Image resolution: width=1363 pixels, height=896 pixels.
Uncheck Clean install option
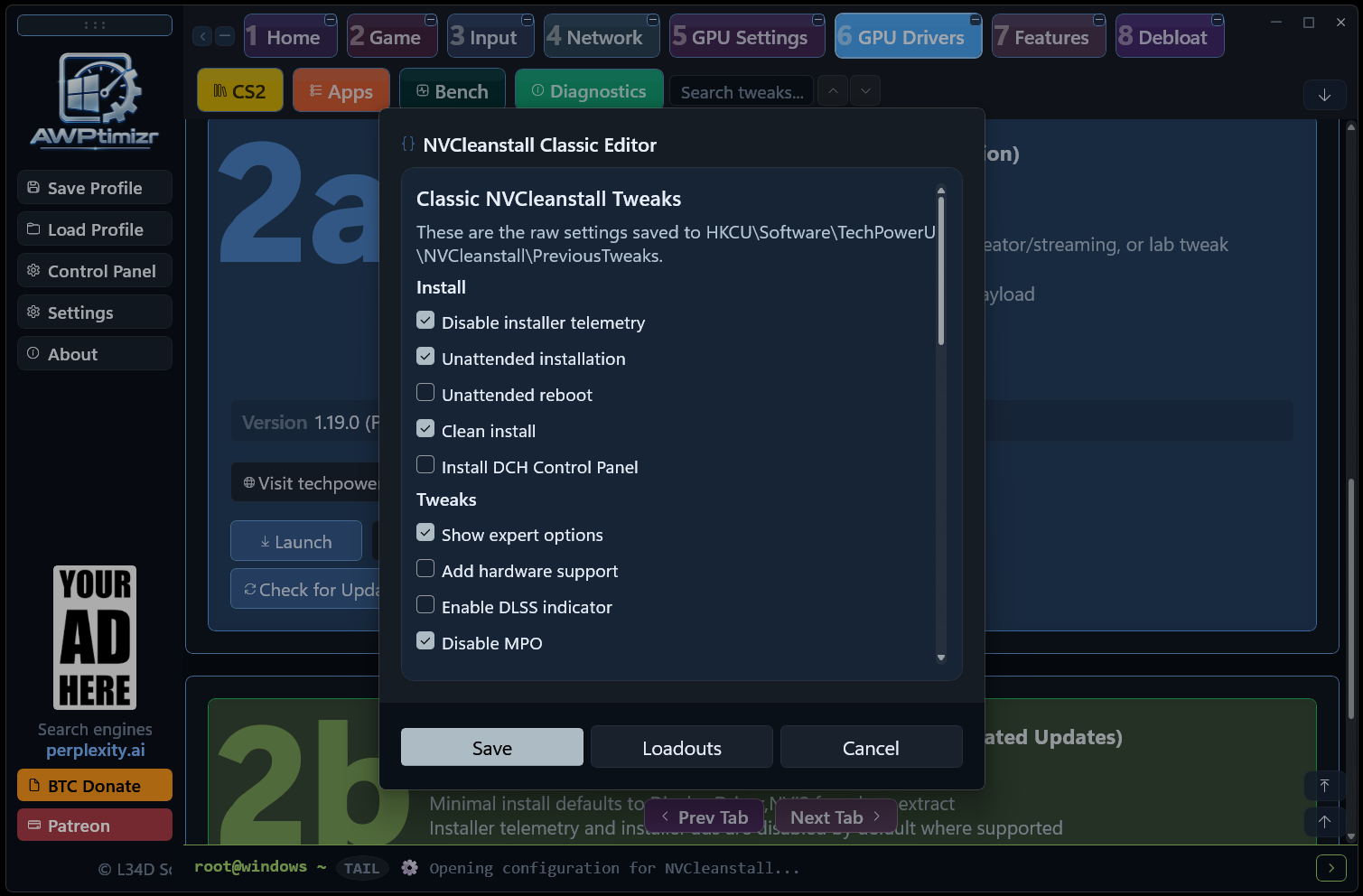(425, 429)
